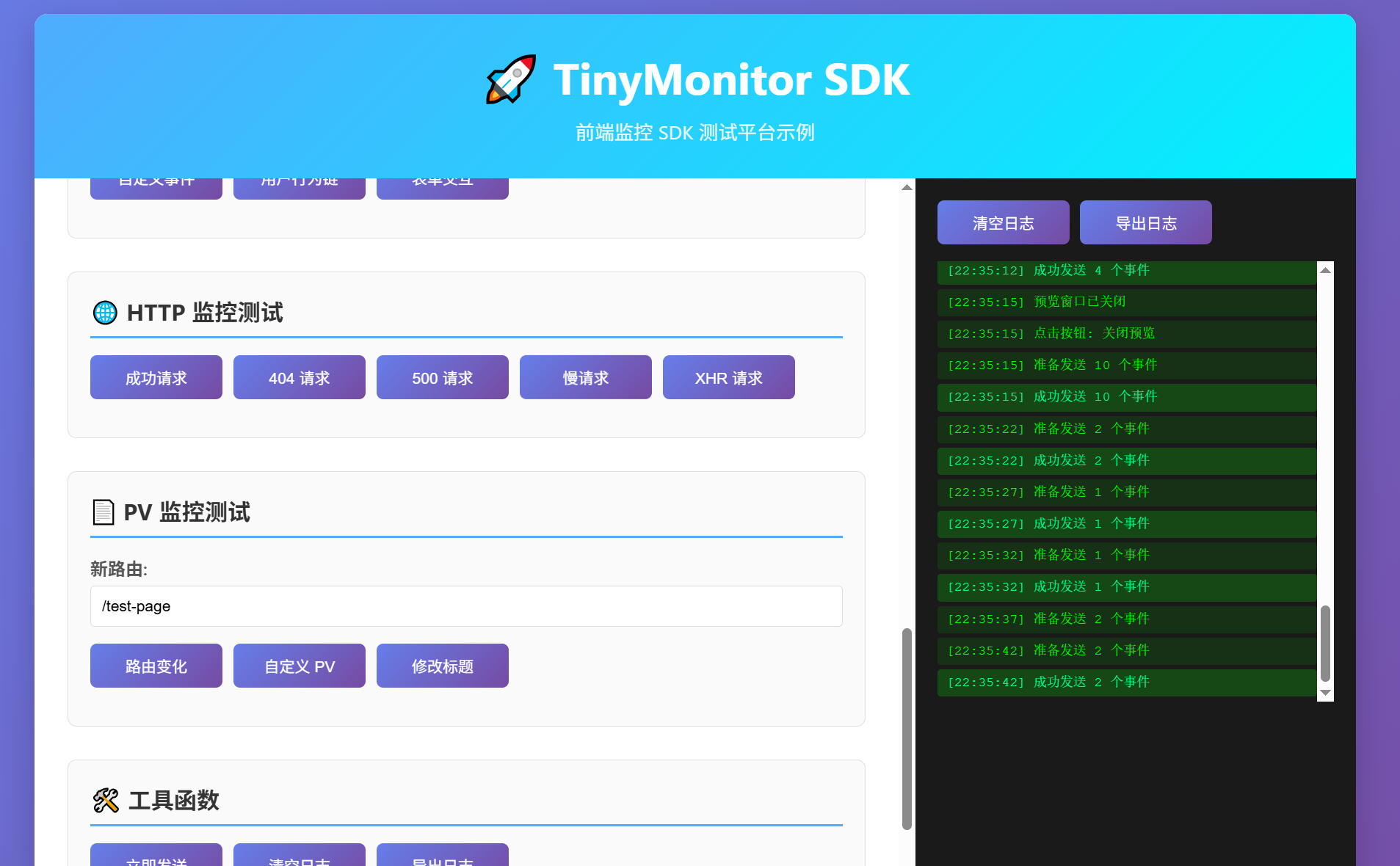This screenshot has width=1400, height=866.
Task: Click the 工具函数 heading
Action: coord(174,800)
